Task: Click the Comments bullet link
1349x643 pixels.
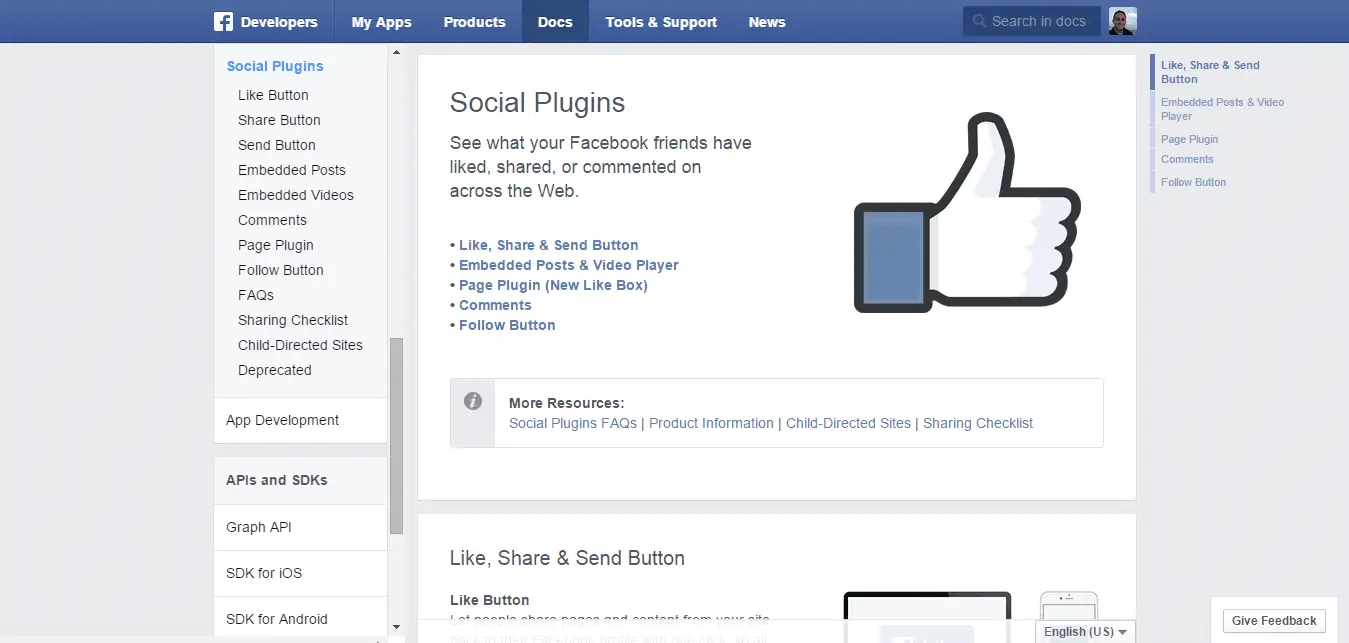Action: click(x=495, y=305)
